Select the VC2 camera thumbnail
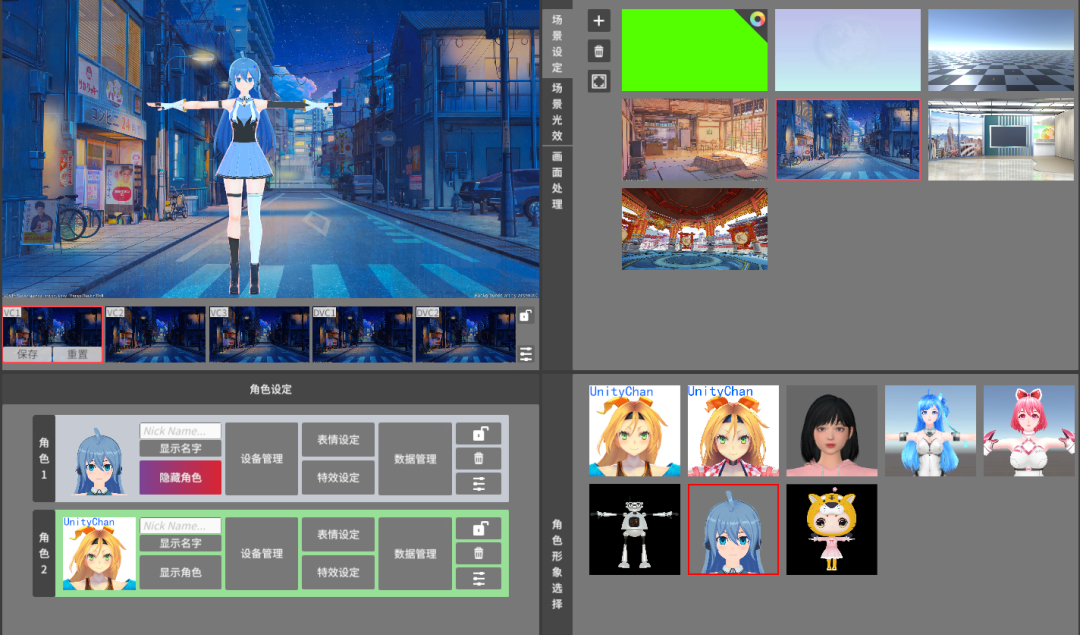This screenshot has height=635, width=1080. pyautogui.click(x=156, y=334)
